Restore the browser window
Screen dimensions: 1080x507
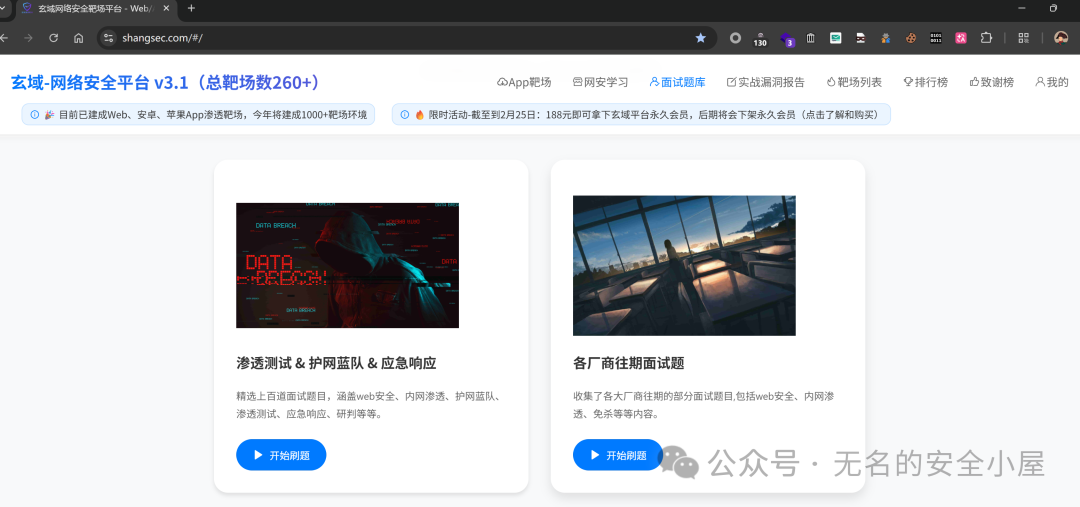point(1053,8)
